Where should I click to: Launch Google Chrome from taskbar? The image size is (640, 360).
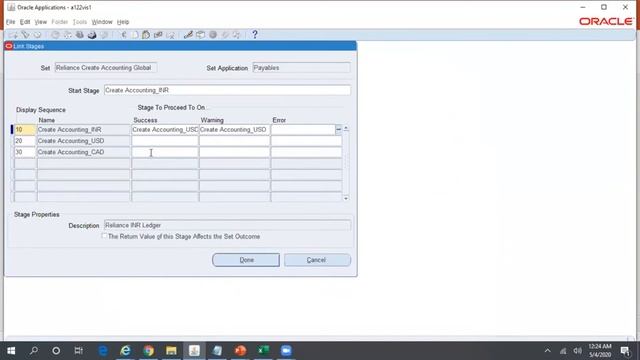(149, 351)
